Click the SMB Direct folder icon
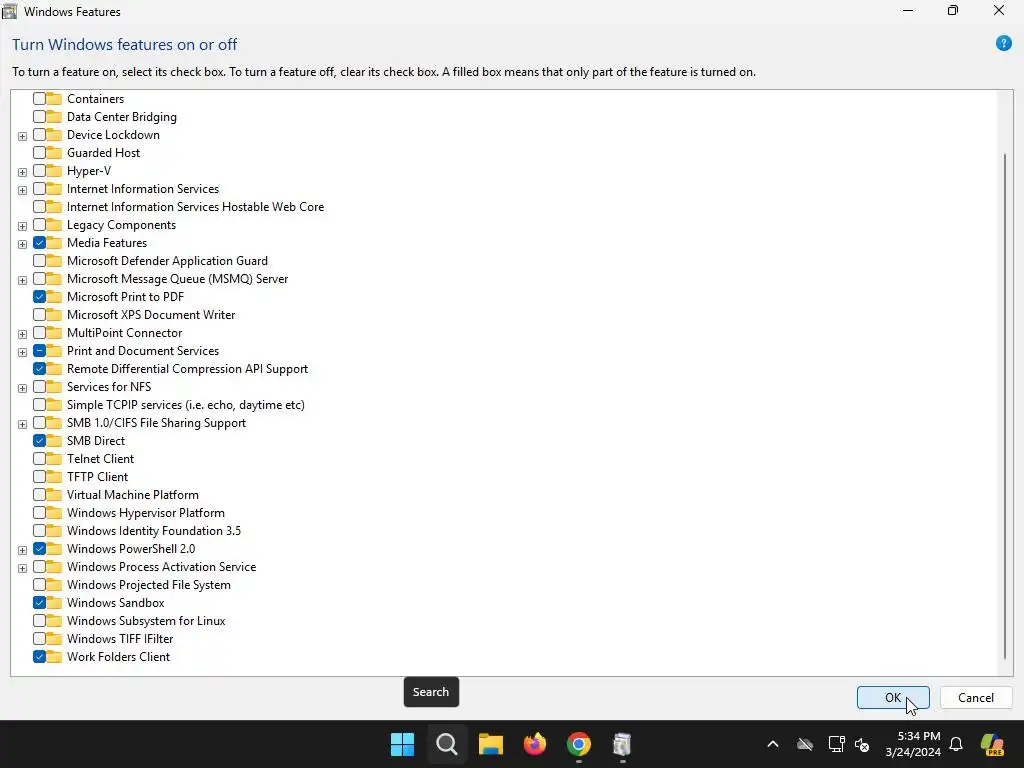1024x768 pixels. pyautogui.click(x=54, y=441)
